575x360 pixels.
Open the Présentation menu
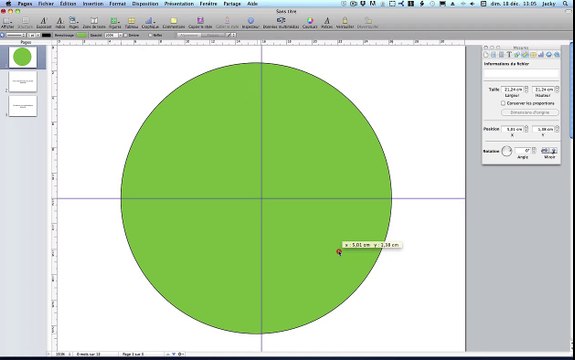[179, 4]
